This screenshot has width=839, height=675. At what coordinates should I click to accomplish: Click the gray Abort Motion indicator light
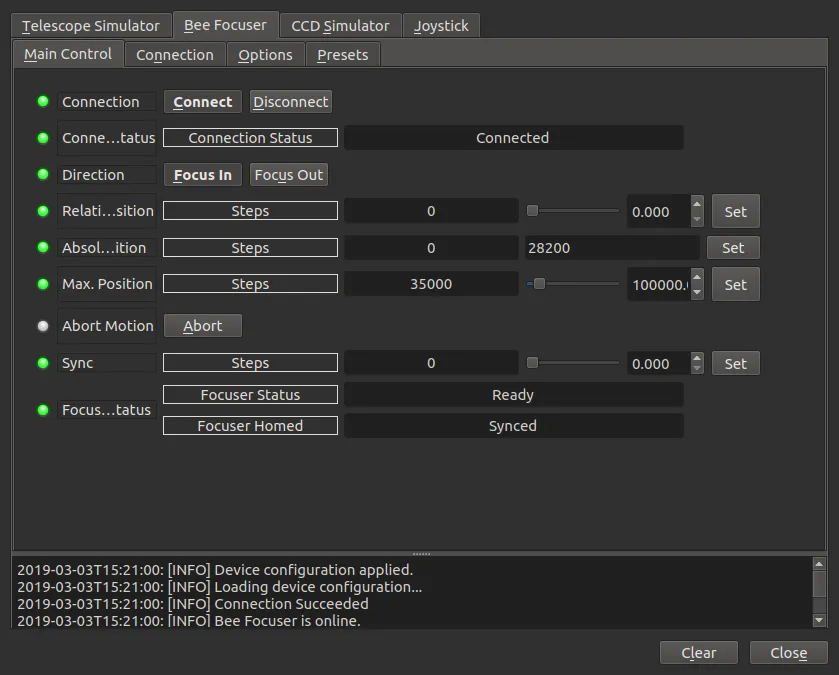tap(43, 326)
